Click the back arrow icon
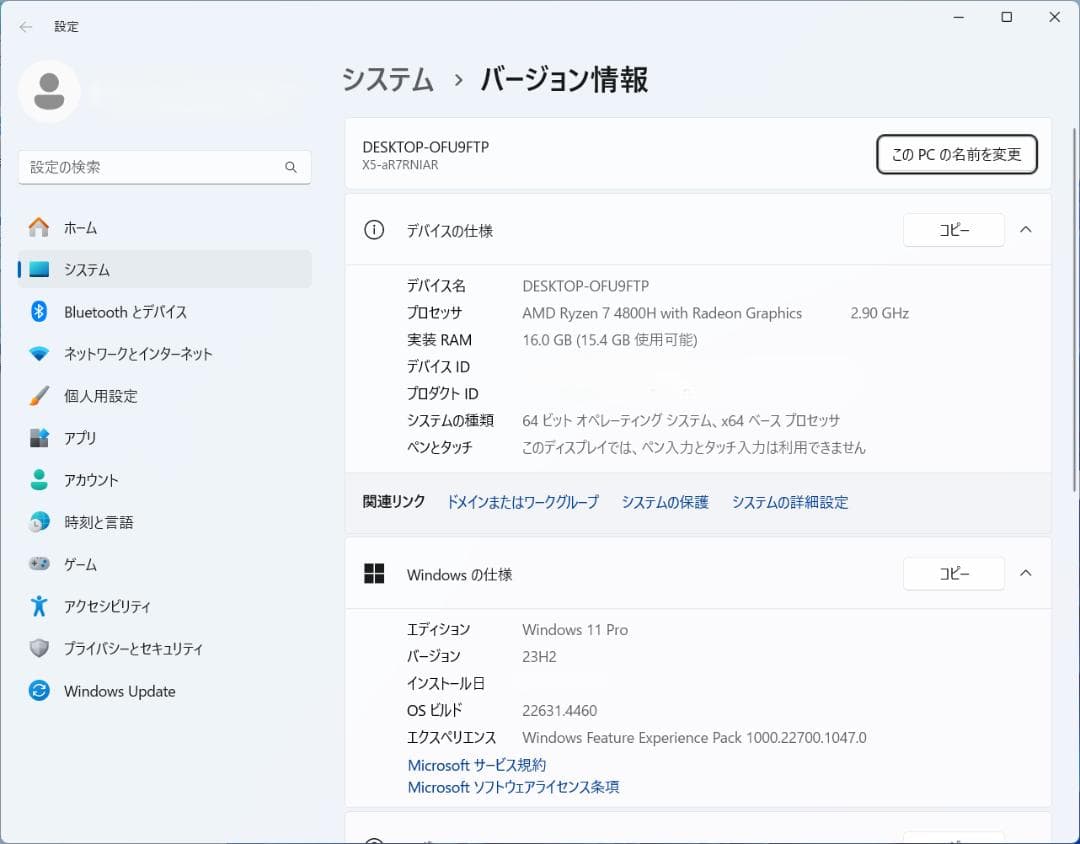Screen dimensions: 1080x844 [26, 27]
